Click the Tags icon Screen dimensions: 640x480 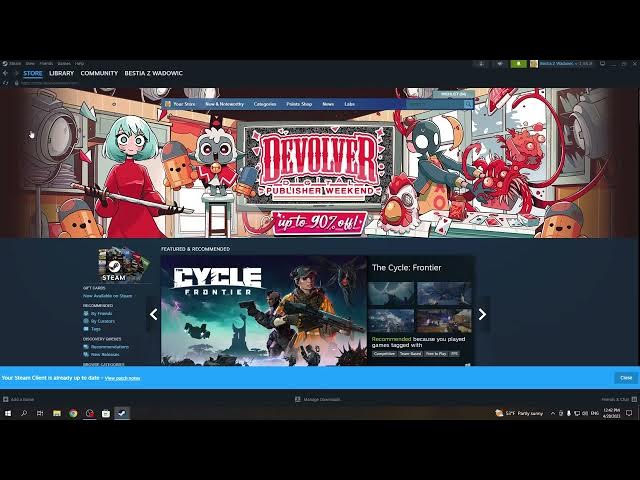coord(86,329)
